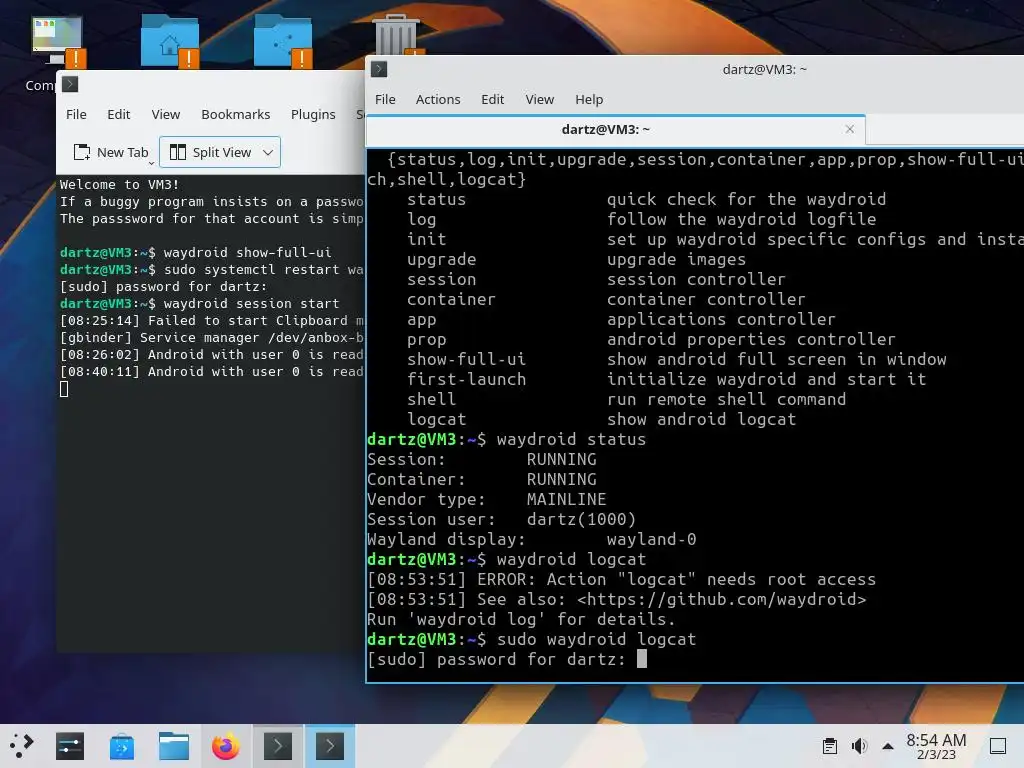1024x768 pixels.
Task: Click the github.com/waydroid link text
Action: 722,600
